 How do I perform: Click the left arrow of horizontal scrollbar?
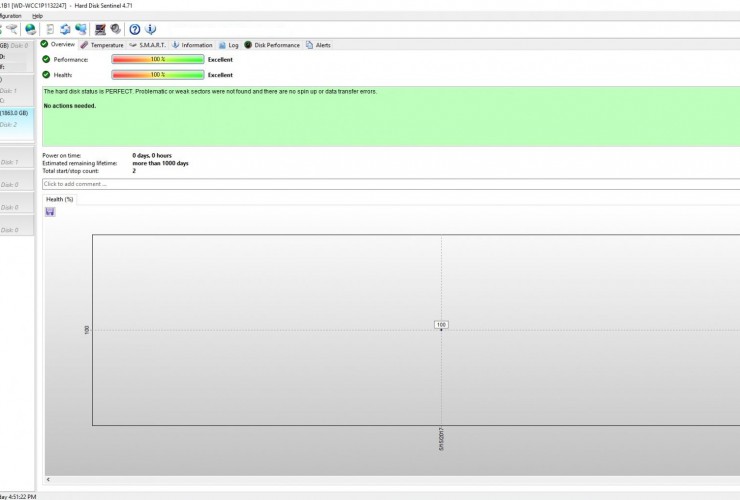point(47,481)
